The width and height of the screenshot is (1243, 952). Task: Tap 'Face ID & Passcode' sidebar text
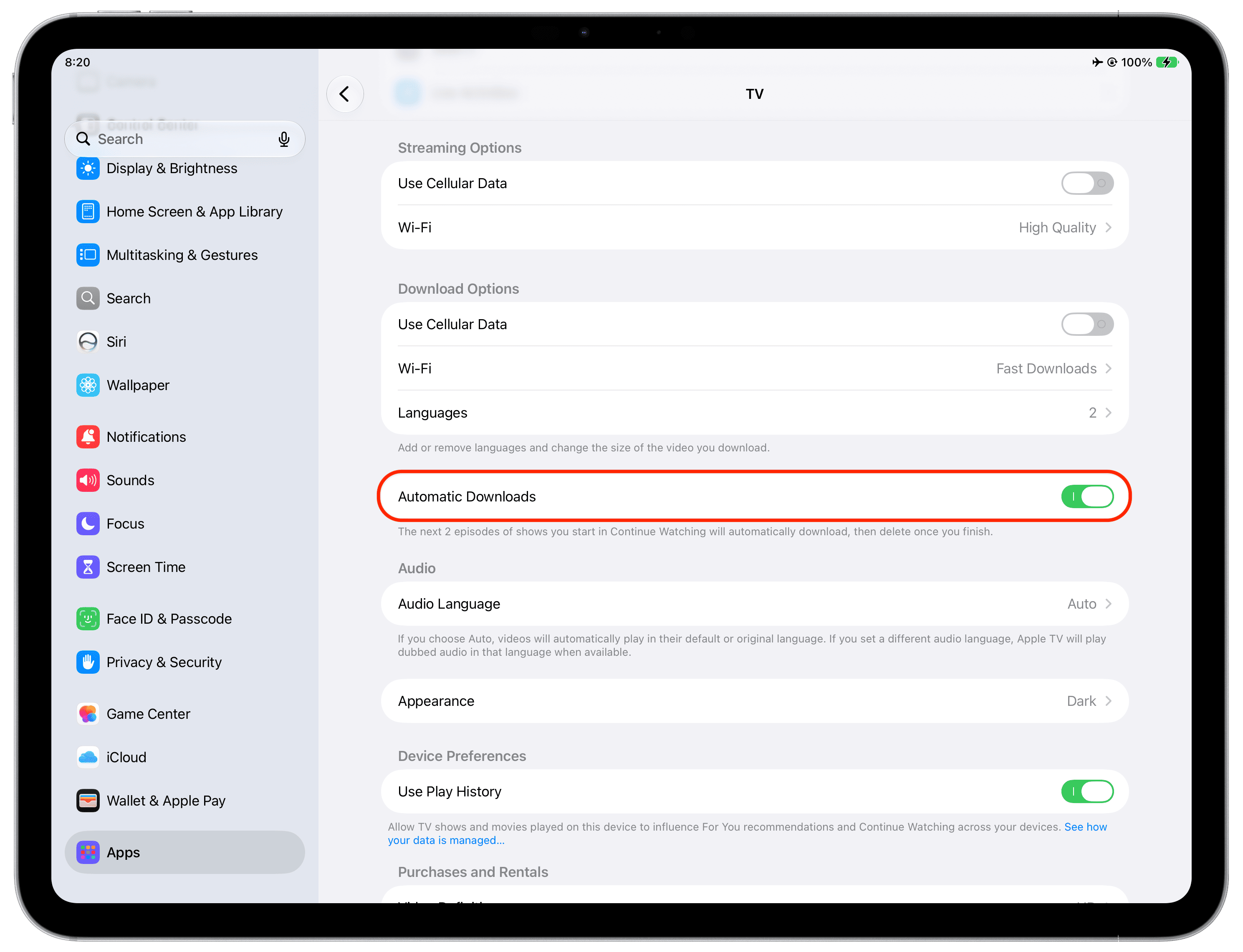tap(169, 619)
